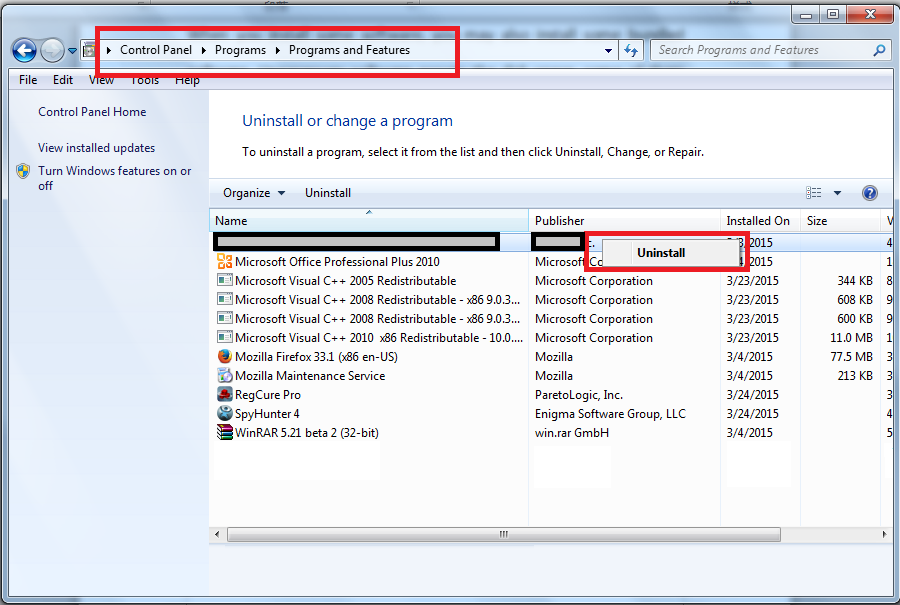Click horizontal scrollbar left arrow
Viewport: 900px width, 605px height.
tap(217, 534)
